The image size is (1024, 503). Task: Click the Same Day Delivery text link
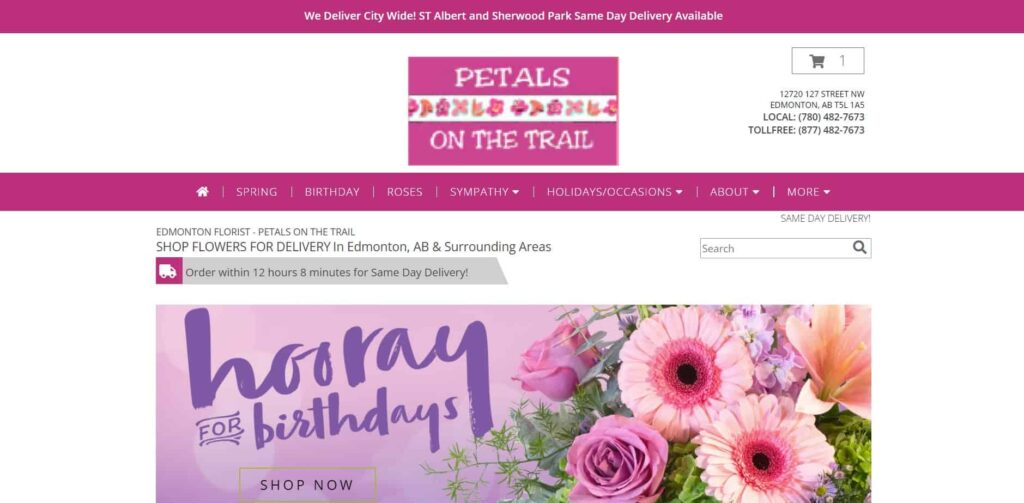tap(825, 219)
